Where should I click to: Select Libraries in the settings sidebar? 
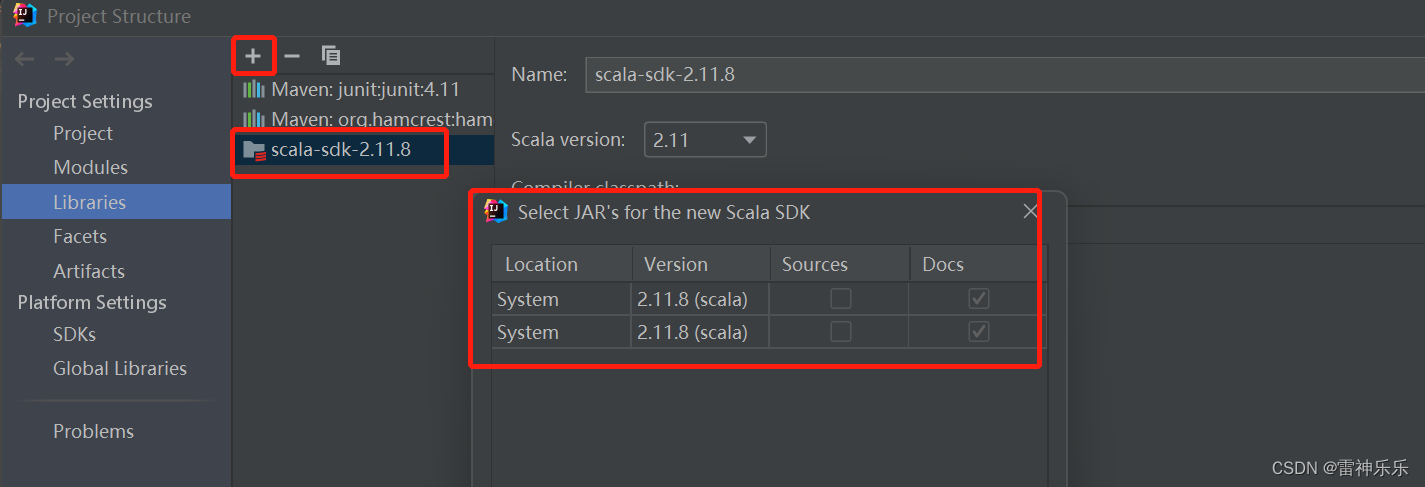click(x=116, y=202)
